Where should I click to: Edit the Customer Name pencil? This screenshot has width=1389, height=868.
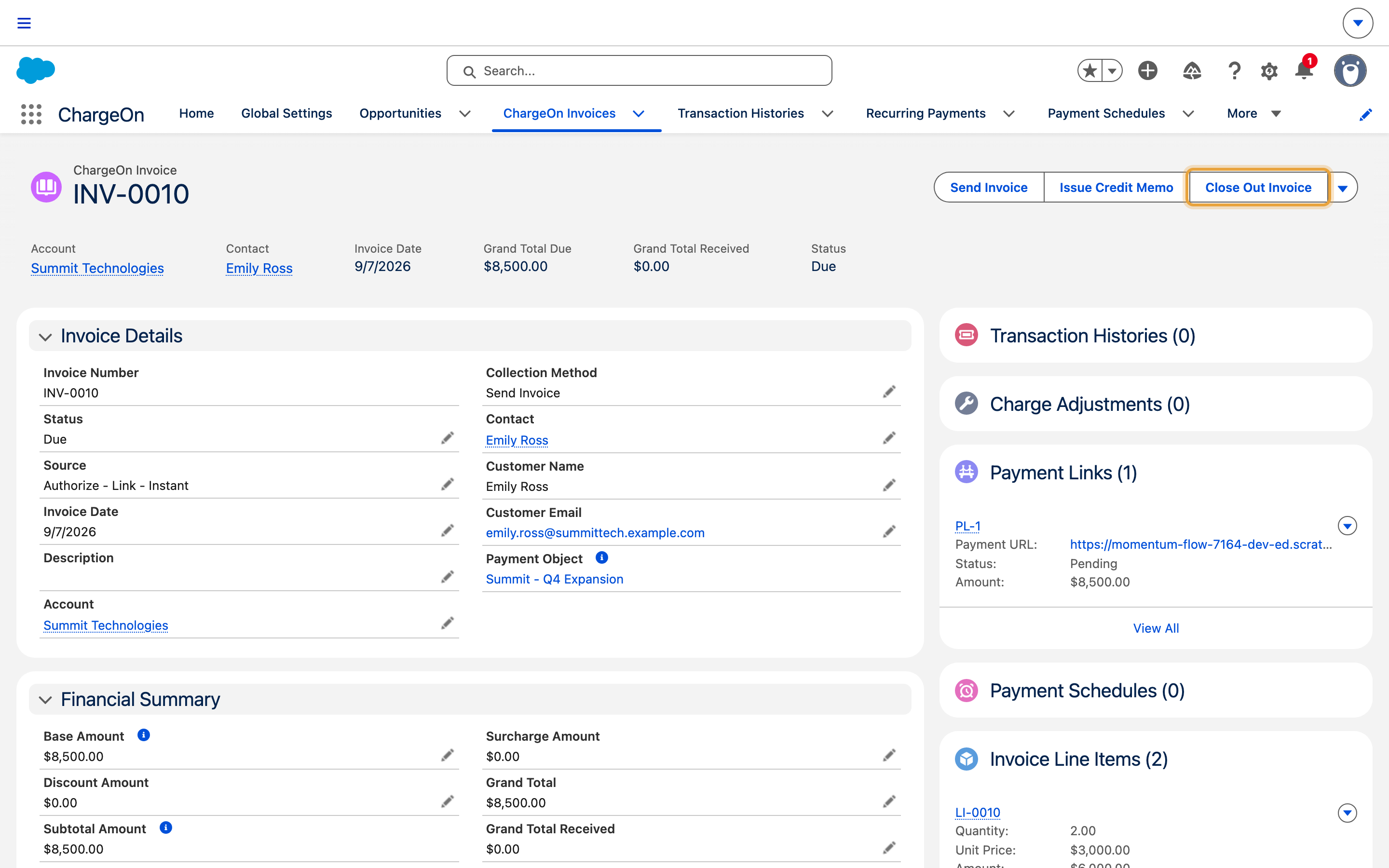(890, 486)
